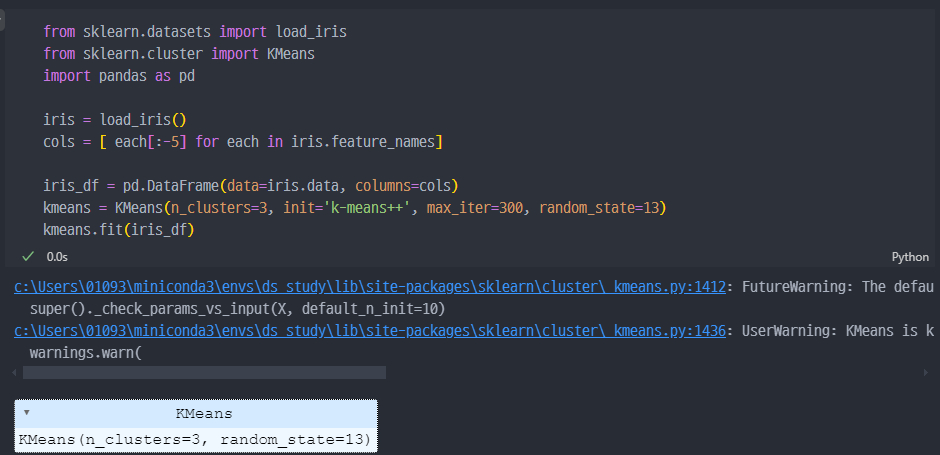Click the kmeans.fit(iris_df) code line

(119, 230)
